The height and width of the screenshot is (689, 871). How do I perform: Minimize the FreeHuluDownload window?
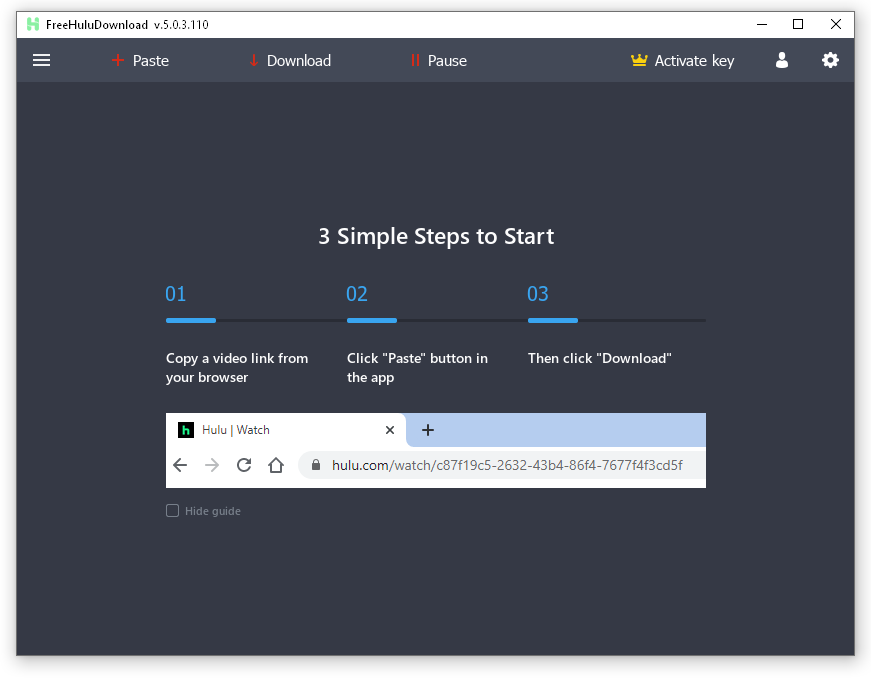762,24
